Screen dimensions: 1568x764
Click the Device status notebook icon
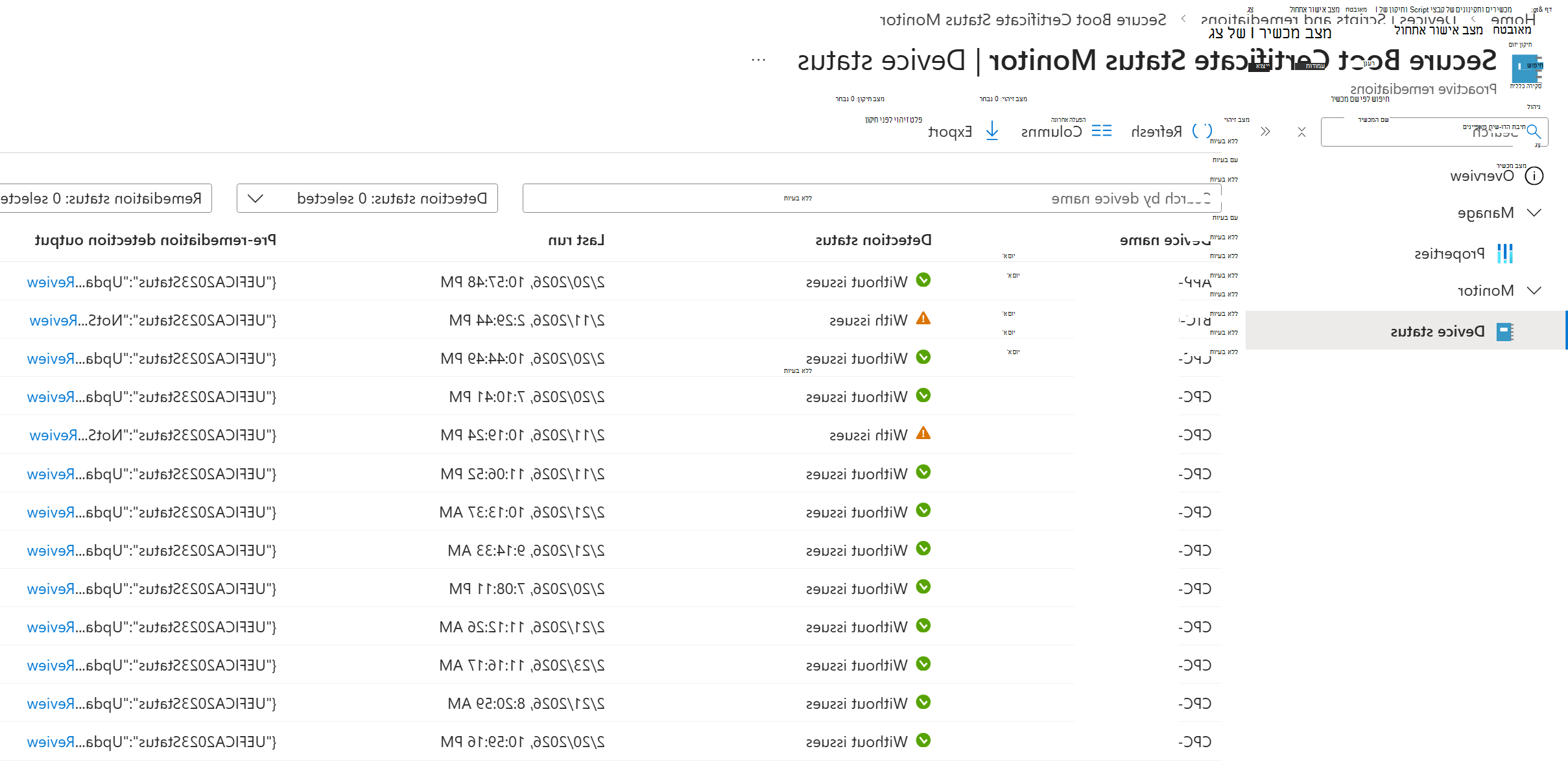[1505, 331]
